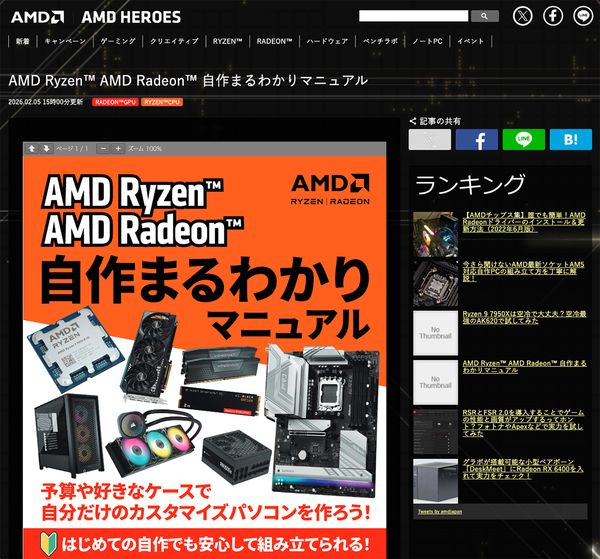The width and height of the screenshot is (600, 559).
Task: Open No Thumbnail image beside 自作まるわかりマニュアル link
Action: coord(435,382)
